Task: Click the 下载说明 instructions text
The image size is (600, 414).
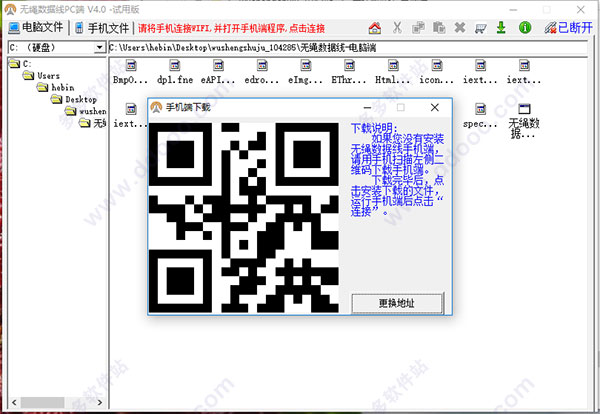Action: click(397, 170)
